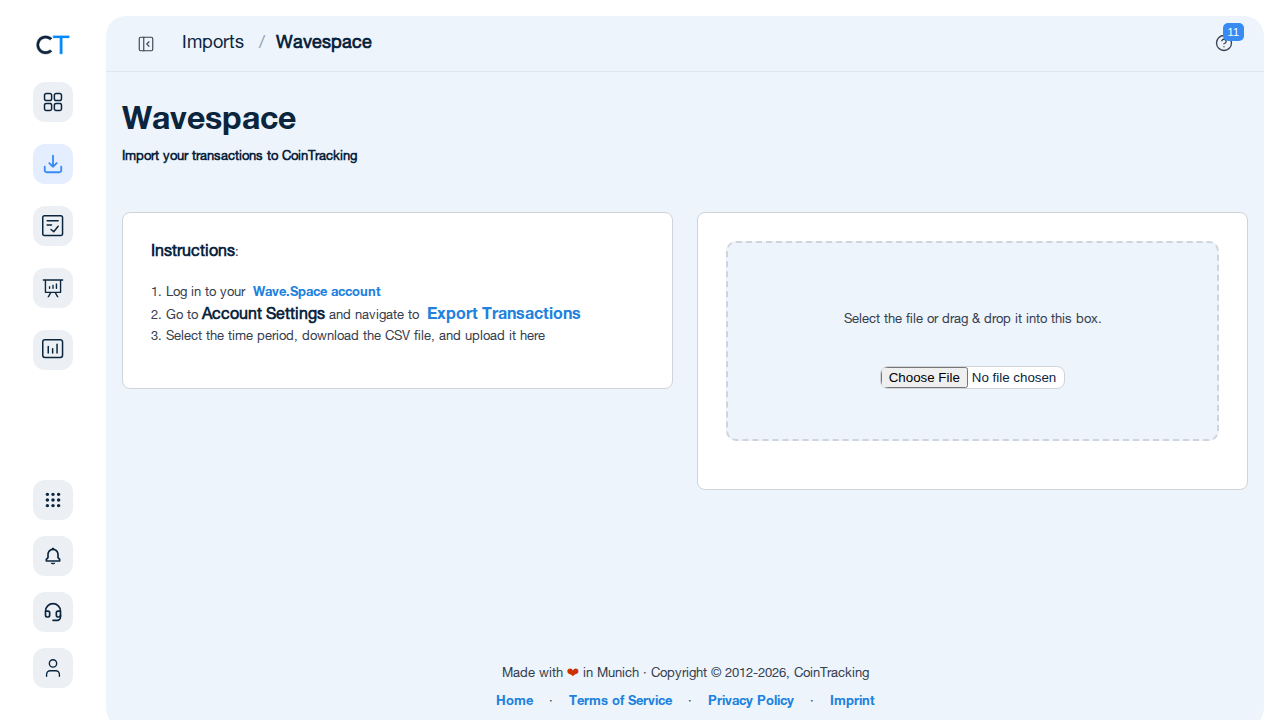Open the Privacy Policy footer link
Viewport: 1280px width, 720px height.
click(751, 700)
